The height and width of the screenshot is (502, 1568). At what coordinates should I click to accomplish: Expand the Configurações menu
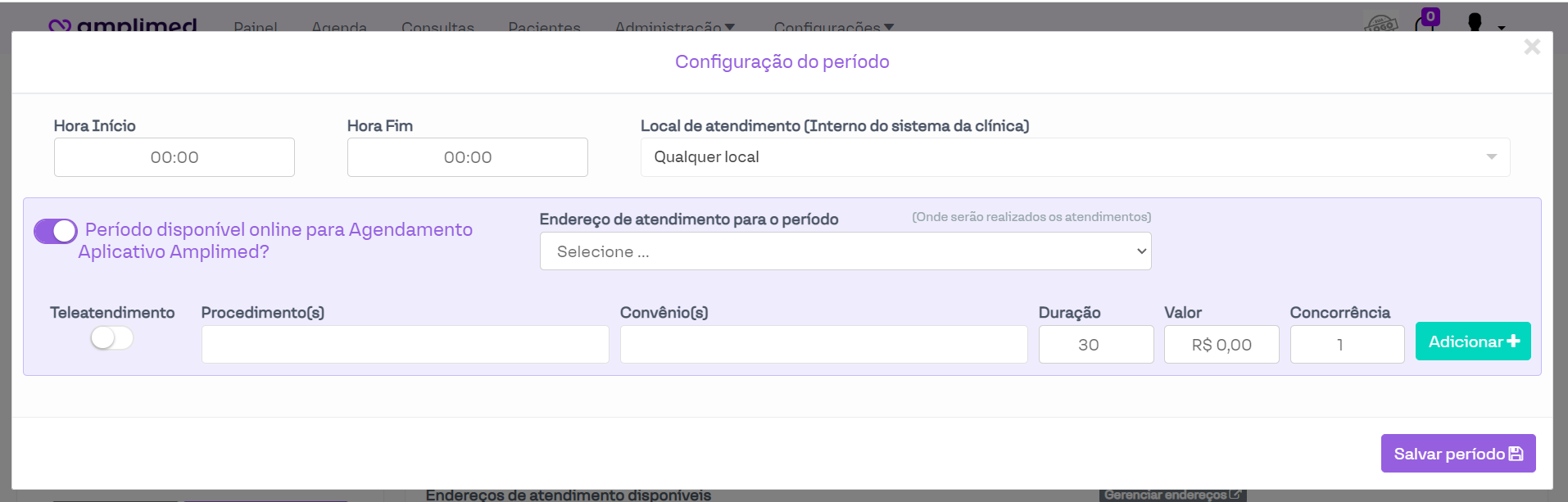833,27
